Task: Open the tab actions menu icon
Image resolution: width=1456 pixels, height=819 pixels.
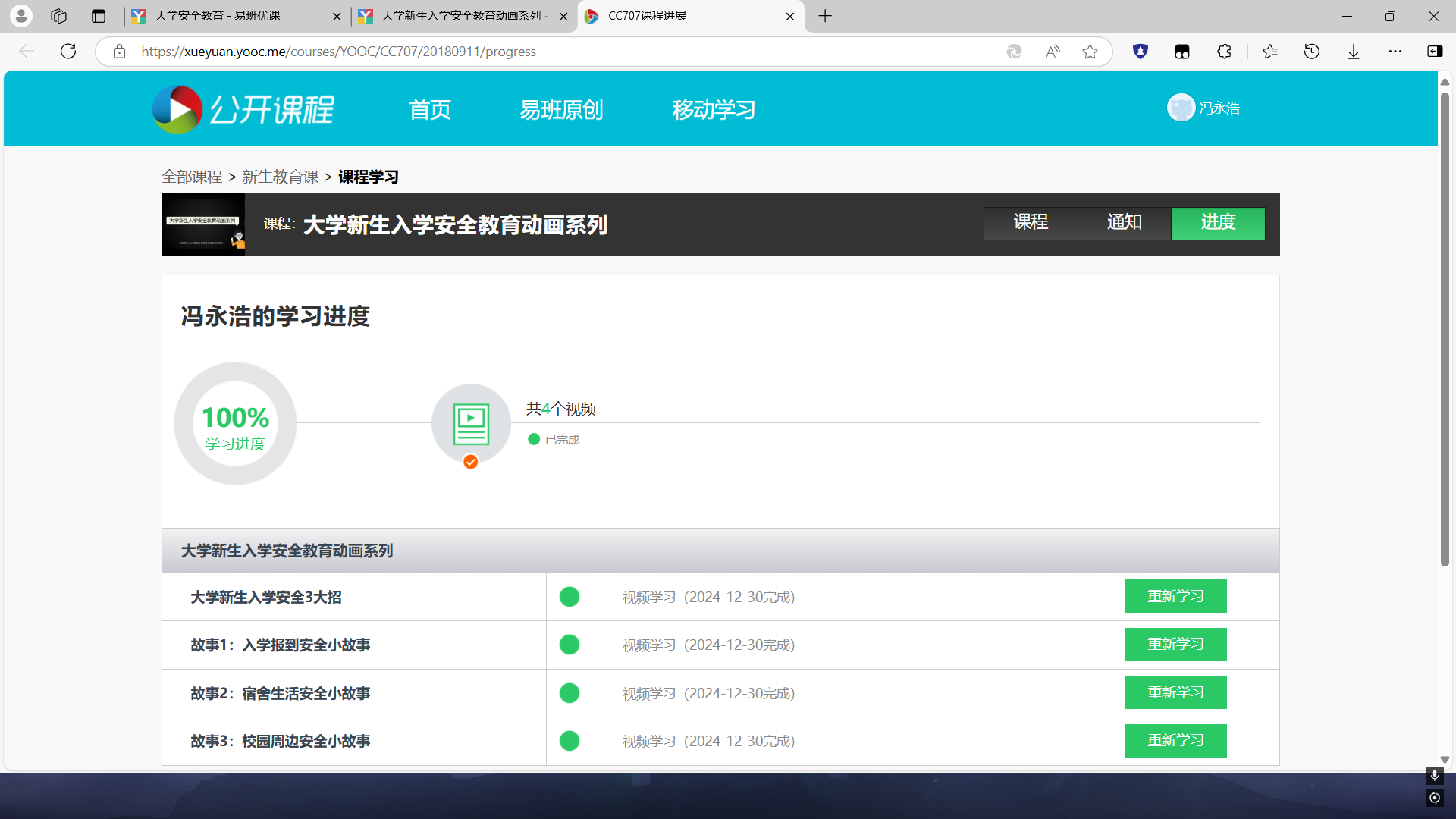Action: [x=99, y=16]
